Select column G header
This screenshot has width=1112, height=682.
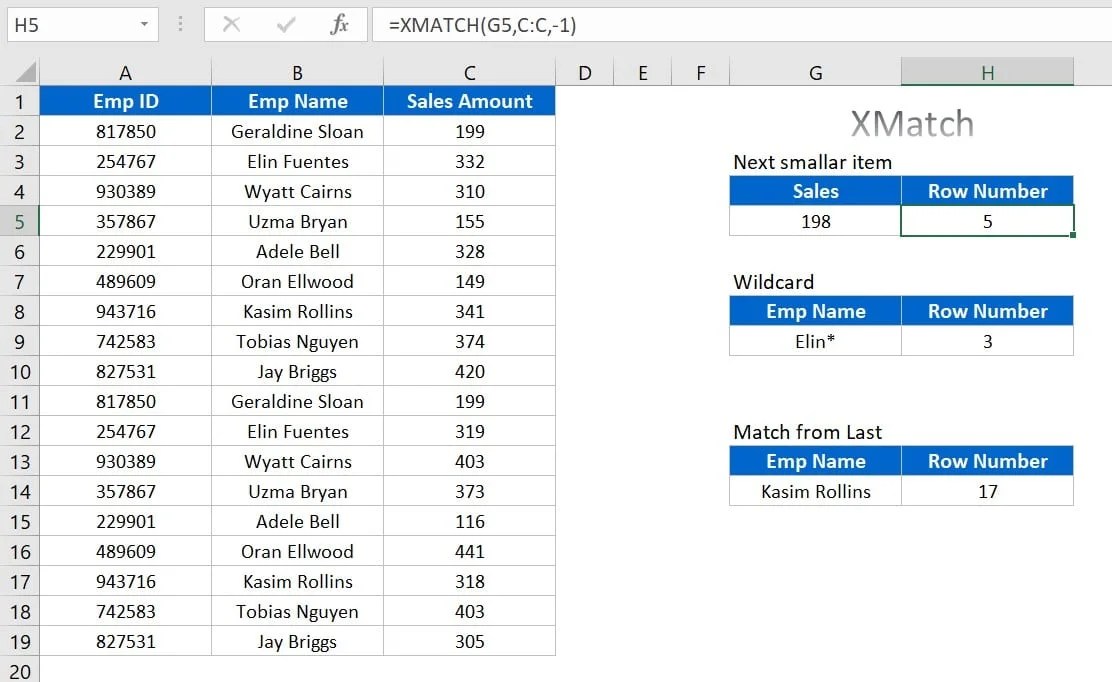click(x=816, y=72)
